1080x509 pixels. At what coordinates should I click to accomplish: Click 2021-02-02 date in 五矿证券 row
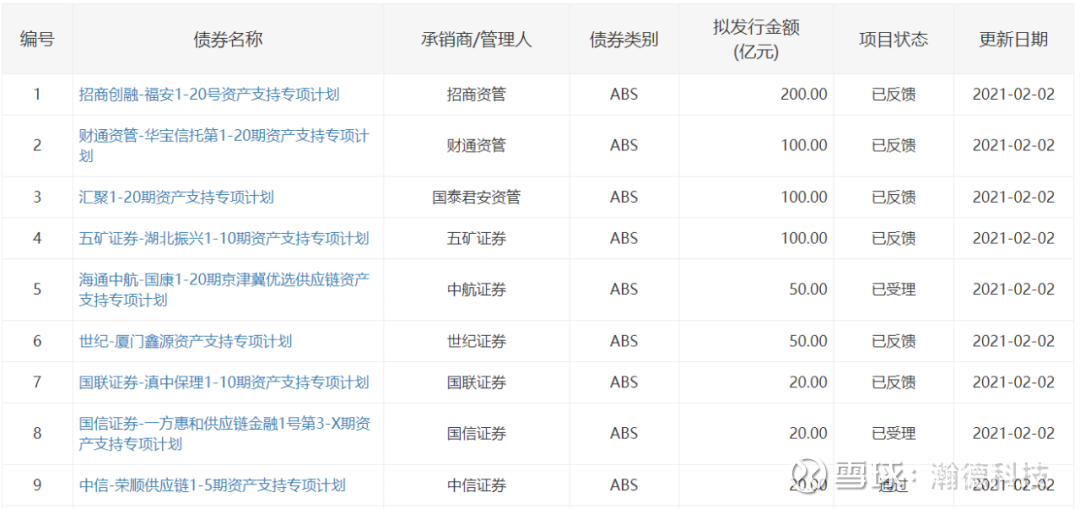1013,238
